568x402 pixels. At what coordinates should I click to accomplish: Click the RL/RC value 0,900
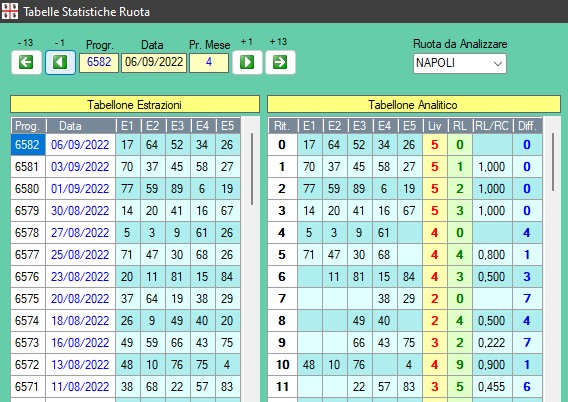click(492, 364)
